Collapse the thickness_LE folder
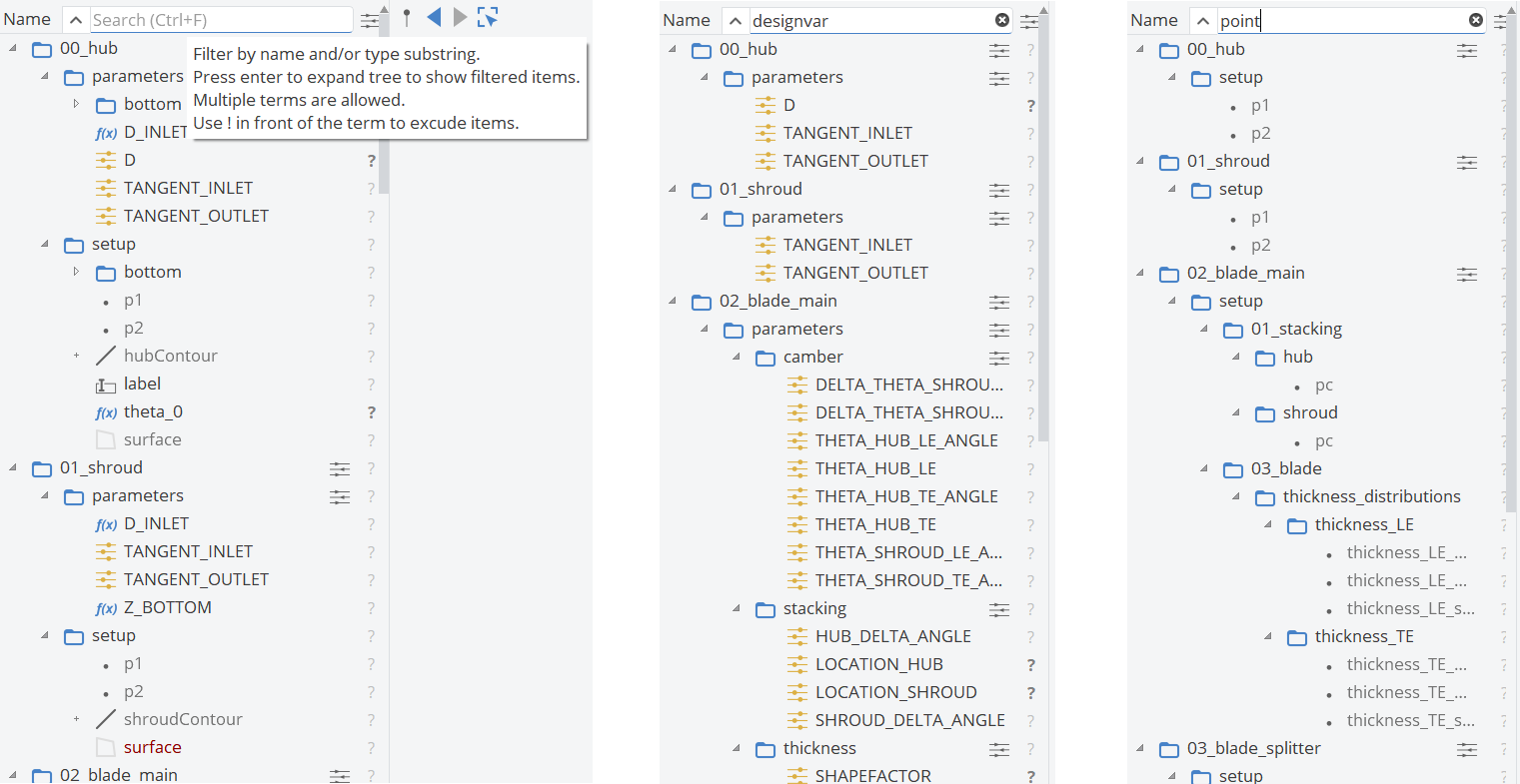The width and height of the screenshot is (1520, 784). [x=1268, y=524]
